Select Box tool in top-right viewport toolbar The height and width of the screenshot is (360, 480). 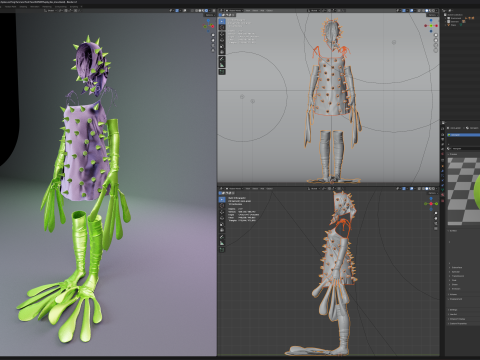pos(222,21)
